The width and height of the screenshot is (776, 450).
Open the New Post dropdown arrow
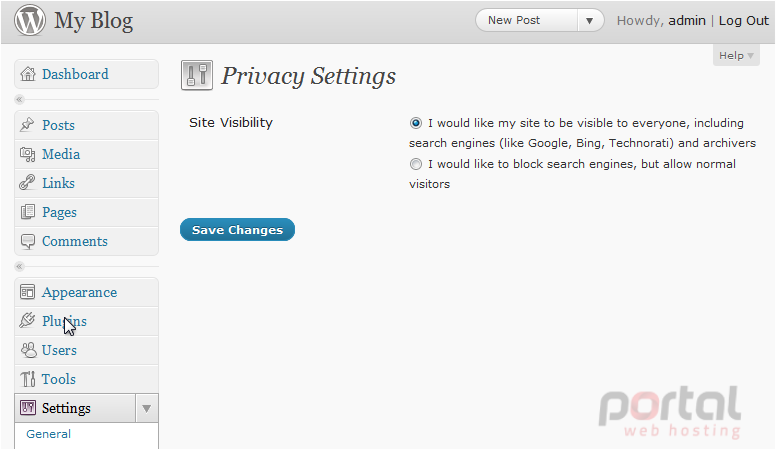[x=590, y=21]
